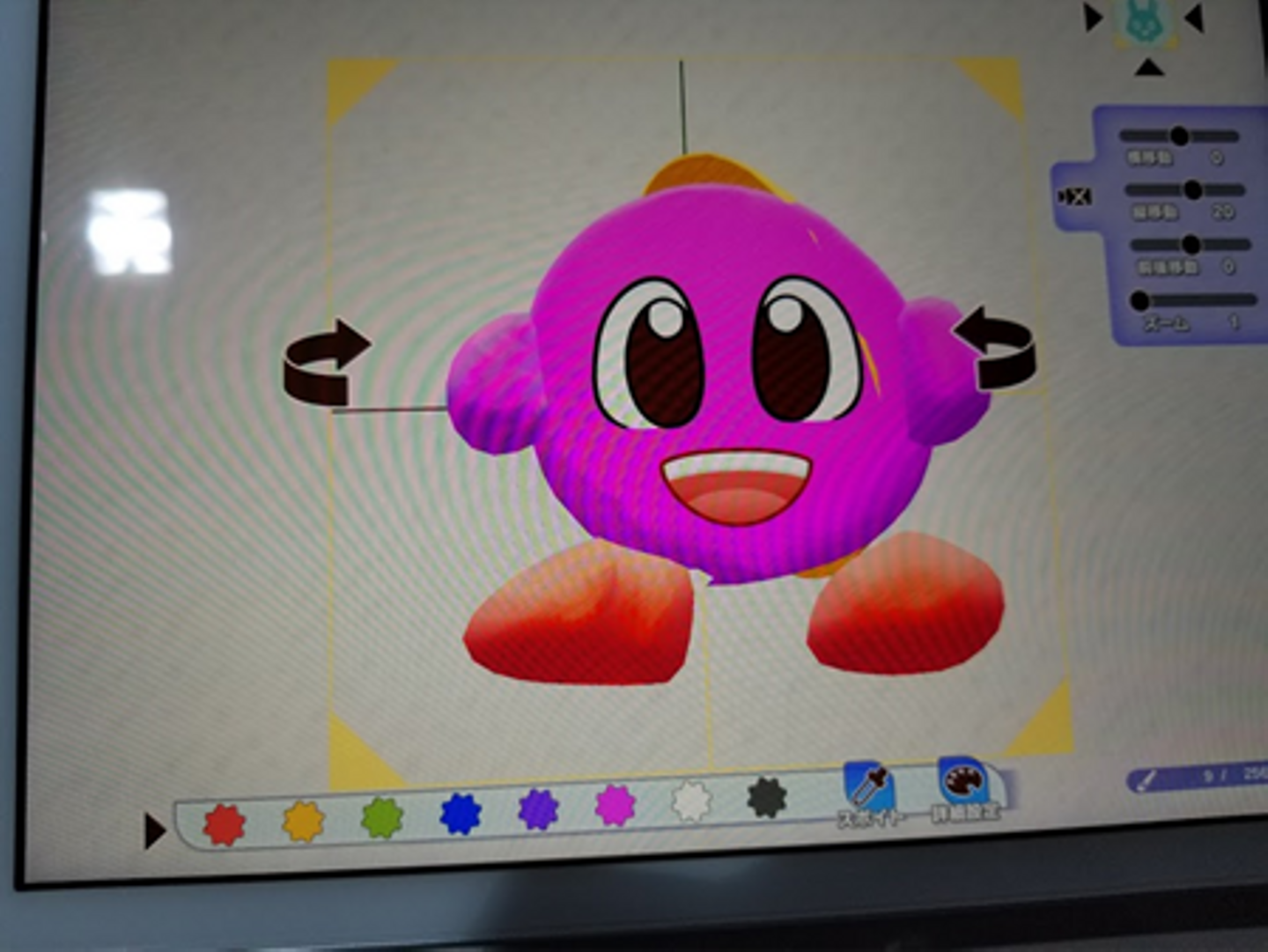Click the right-side triangle beside the rabbit icon
The width and height of the screenshot is (1268, 952).
click(x=1194, y=18)
